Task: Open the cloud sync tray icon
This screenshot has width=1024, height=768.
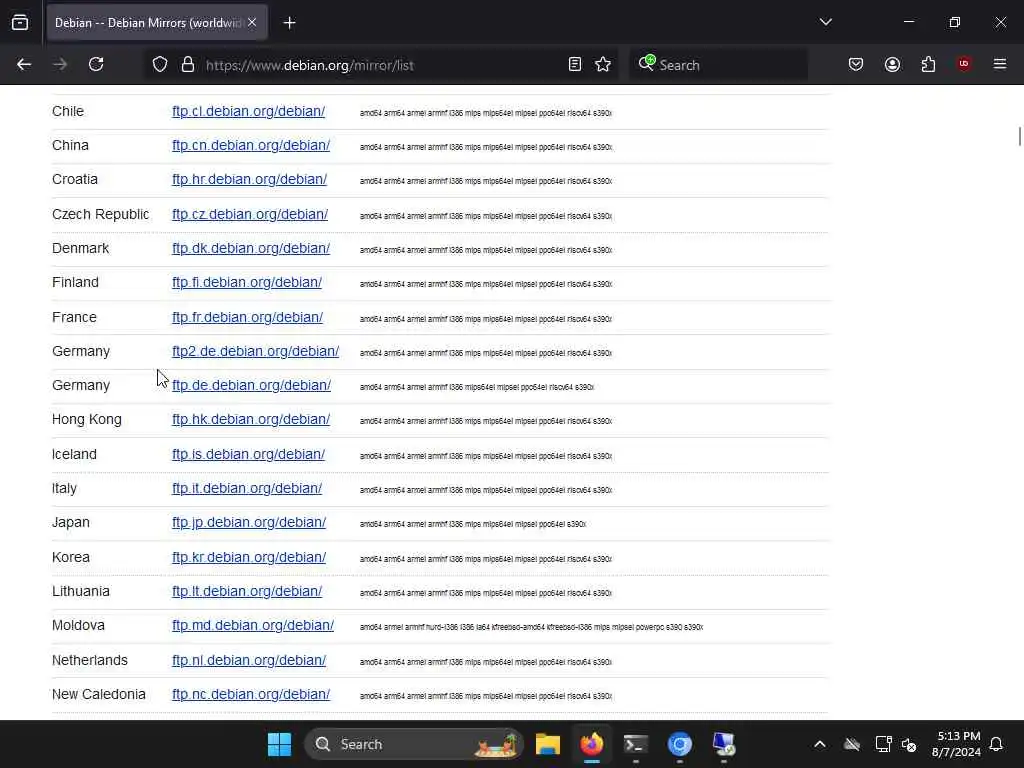Action: (x=852, y=744)
